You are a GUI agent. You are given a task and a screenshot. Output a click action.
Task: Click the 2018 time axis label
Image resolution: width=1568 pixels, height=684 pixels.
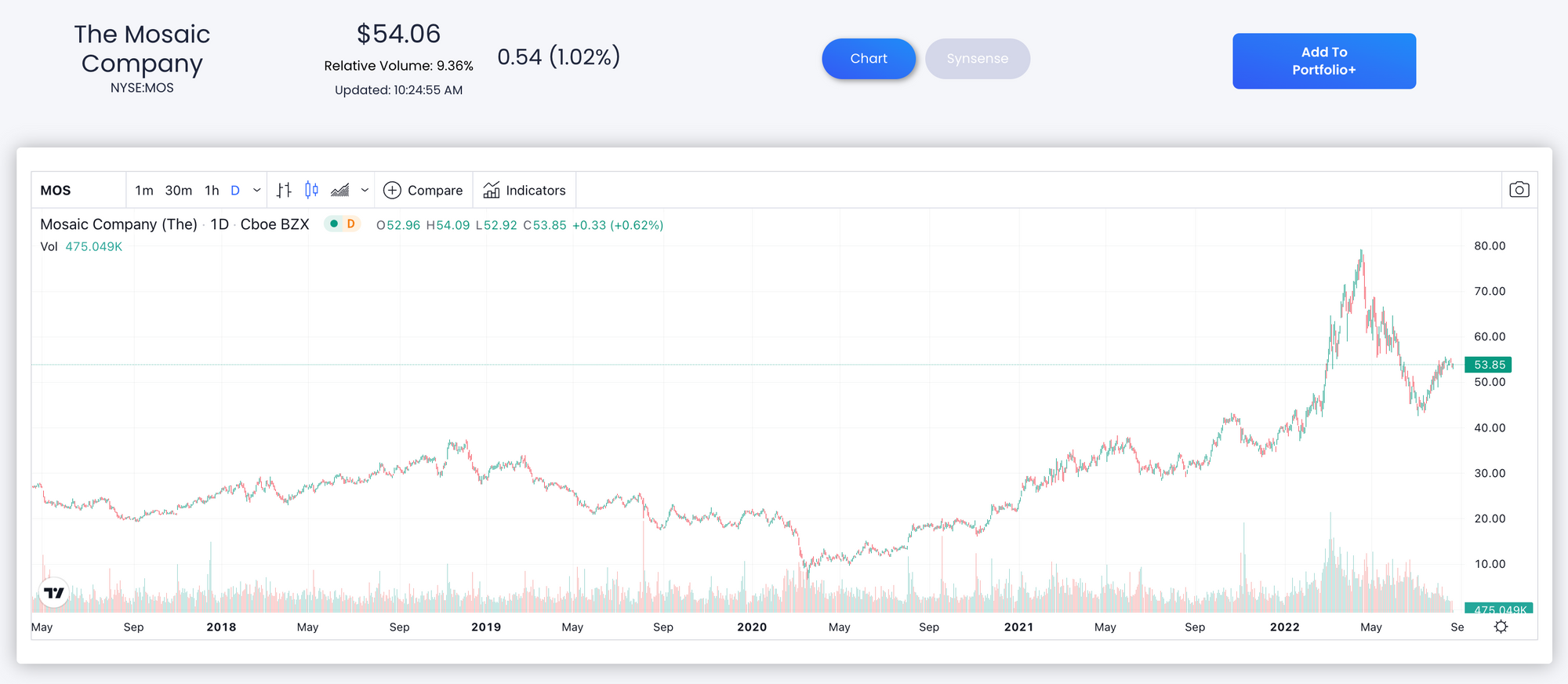click(x=221, y=627)
